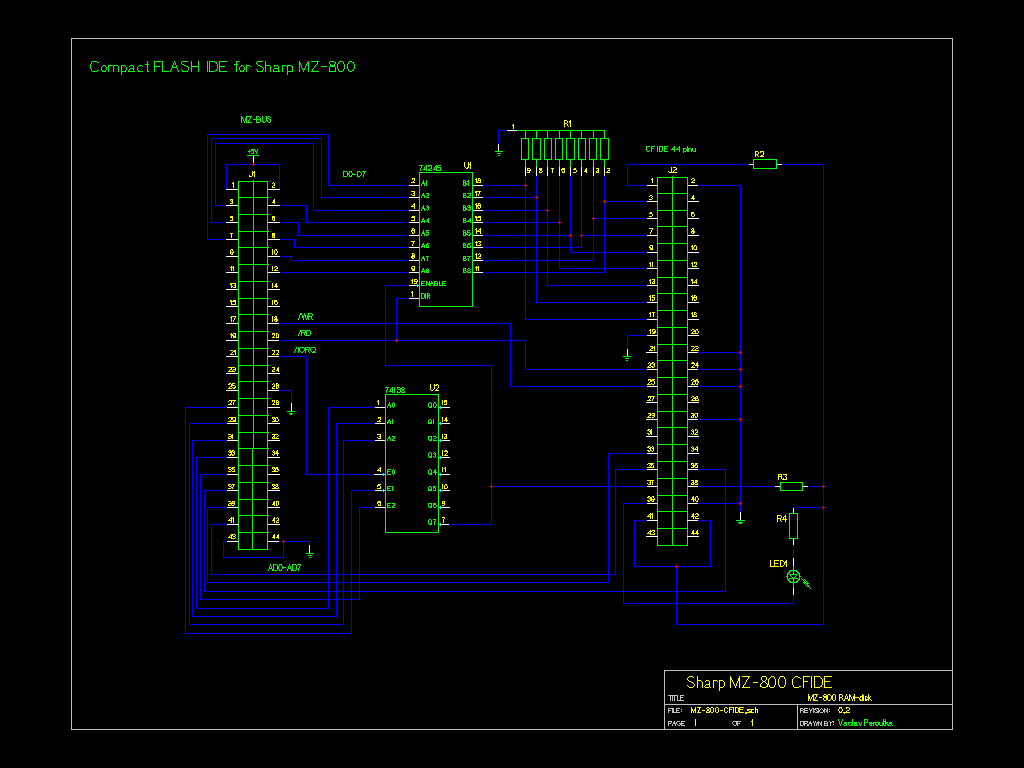Click the ground symbol beside J1 pin 44

310,553
